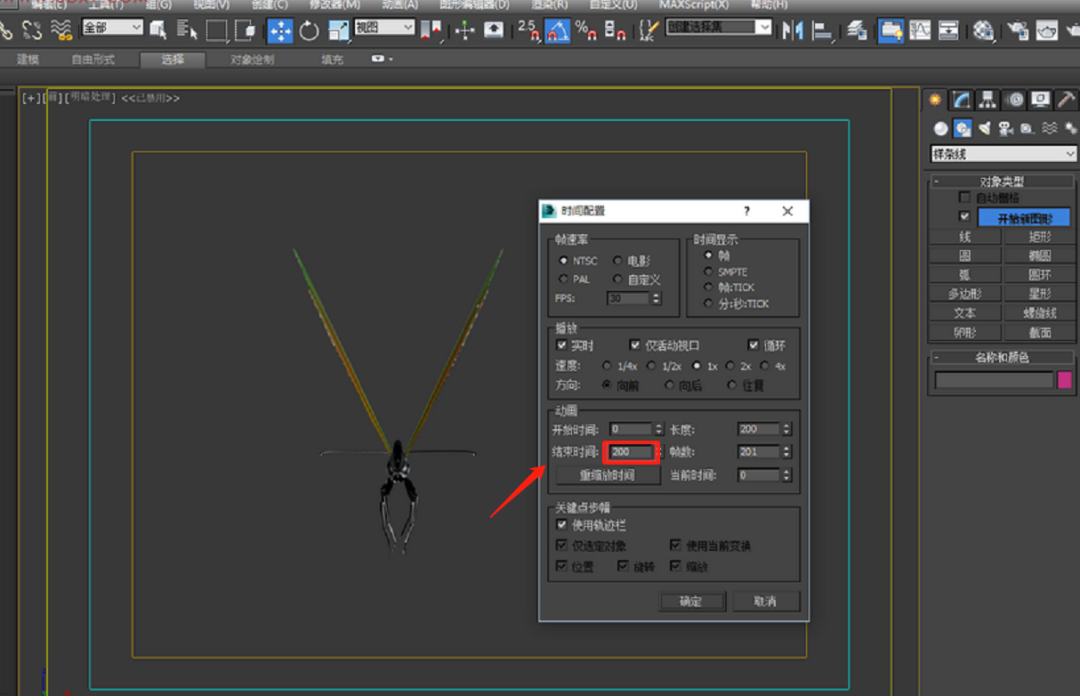Open the ribbon 填充 tab
This screenshot has width=1080, height=696.
332,59
